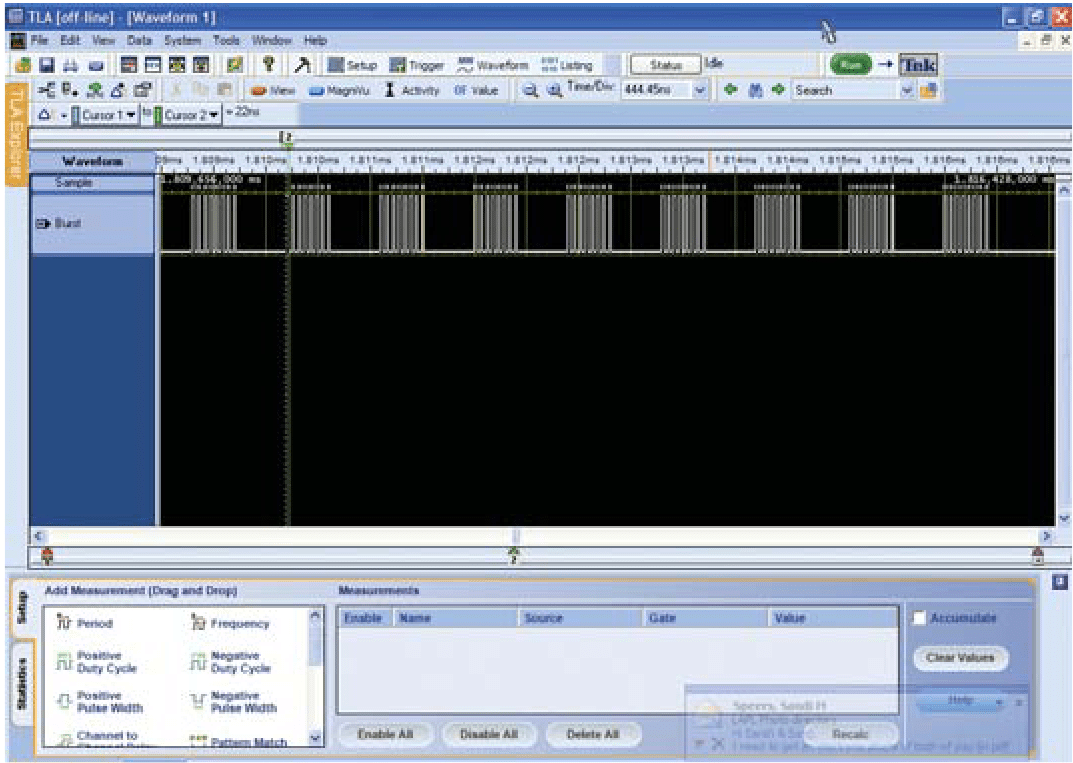This screenshot has width=1073, height=763.
Task: Click the Activity indicators icon
Action: coord(408,90)
